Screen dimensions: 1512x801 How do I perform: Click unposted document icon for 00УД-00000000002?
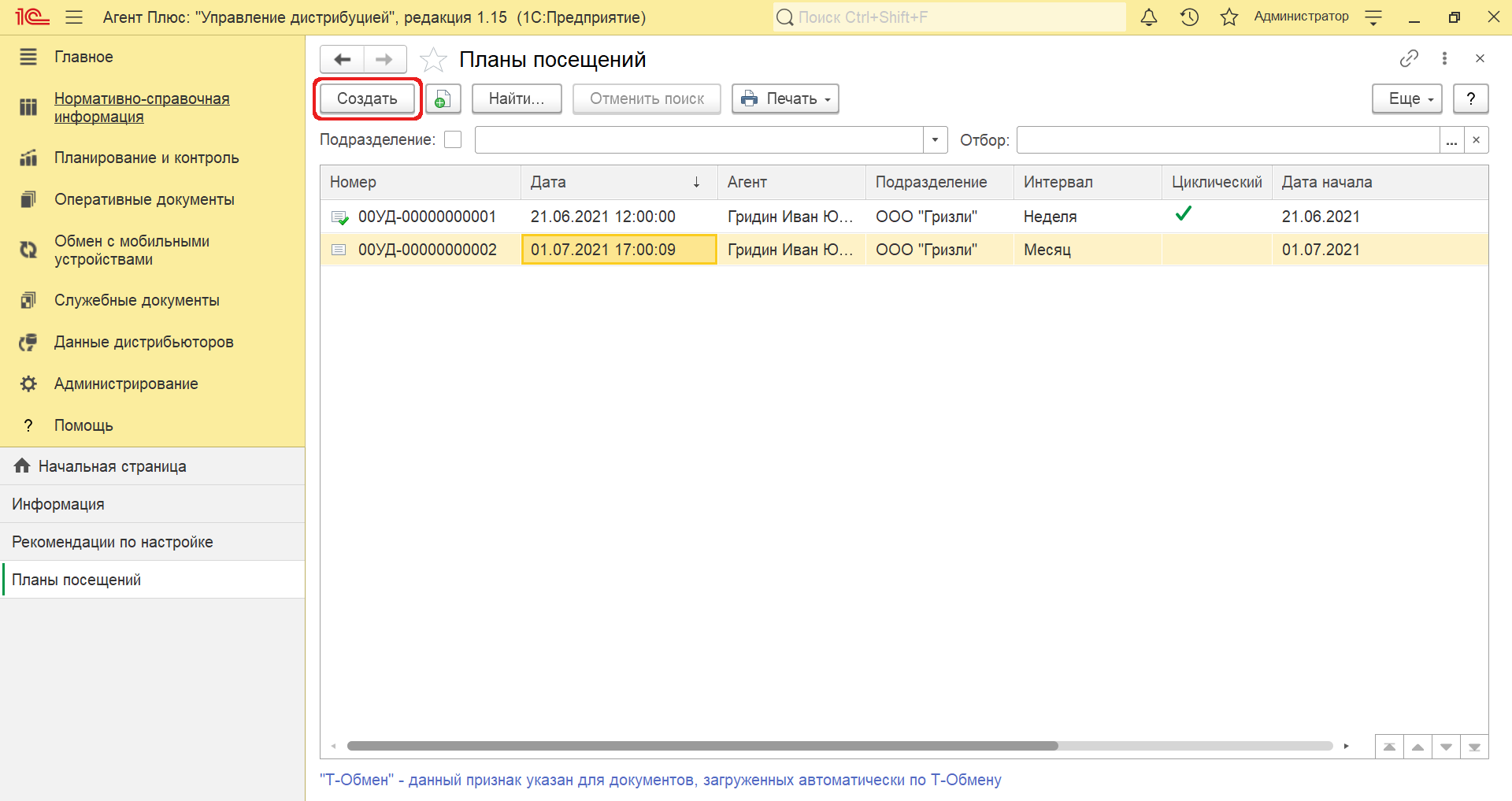click(339, 250)
